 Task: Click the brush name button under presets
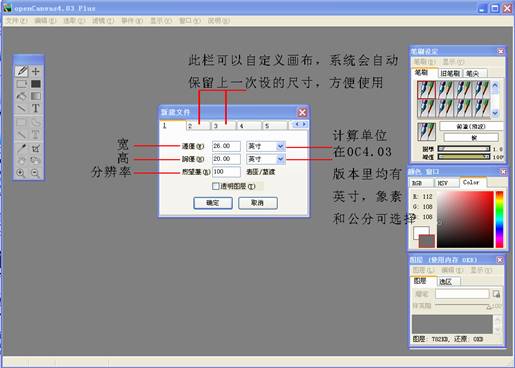click(471, 126)
